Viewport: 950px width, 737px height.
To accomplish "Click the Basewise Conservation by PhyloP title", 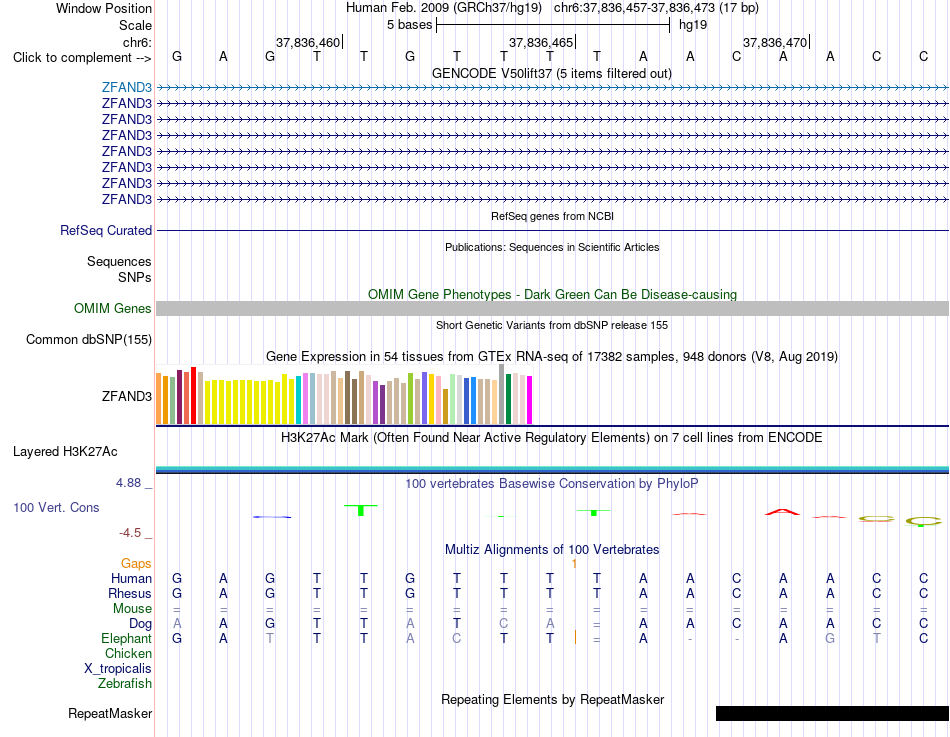I will (x=552, y=484).
